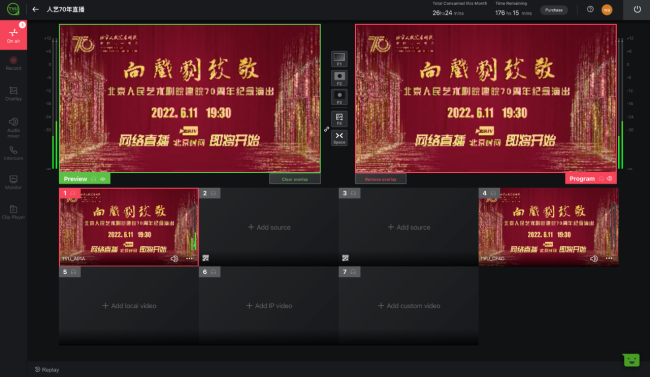Viewport: 650px width, 377px height.
Task: Toggle headphone on source 4
Action: [x=493, y=193]
